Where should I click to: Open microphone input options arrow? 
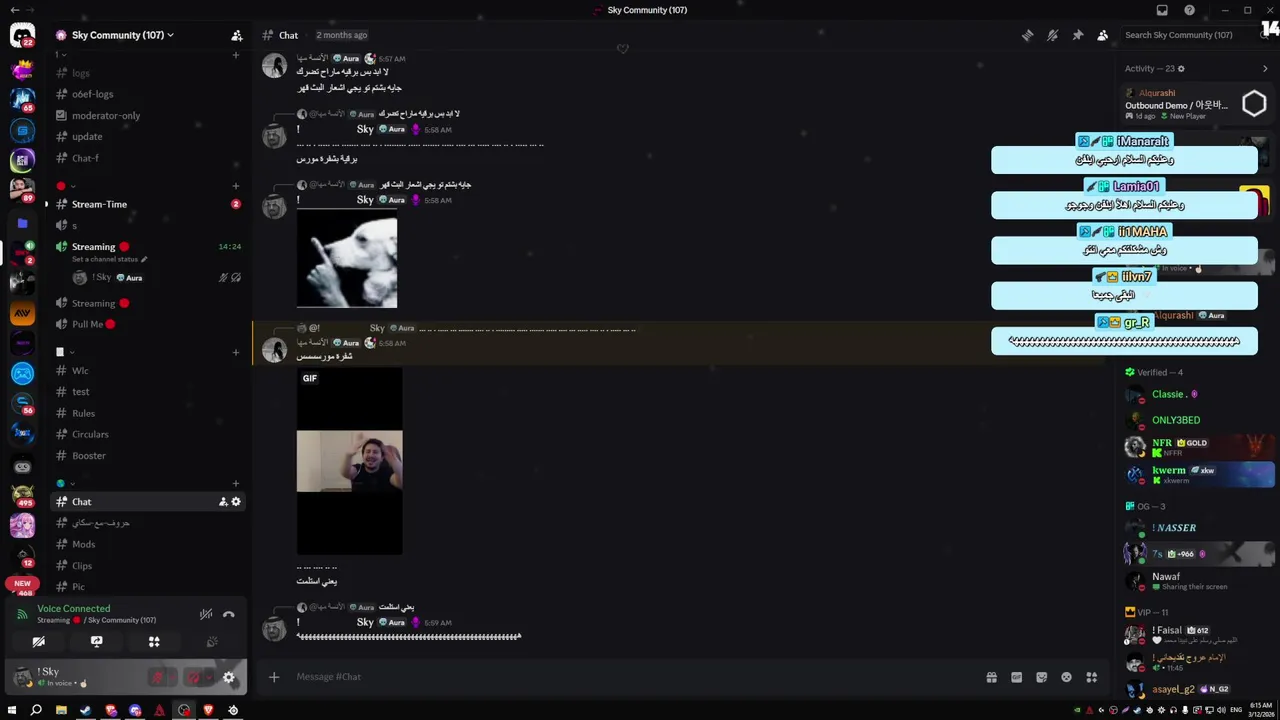171,678
